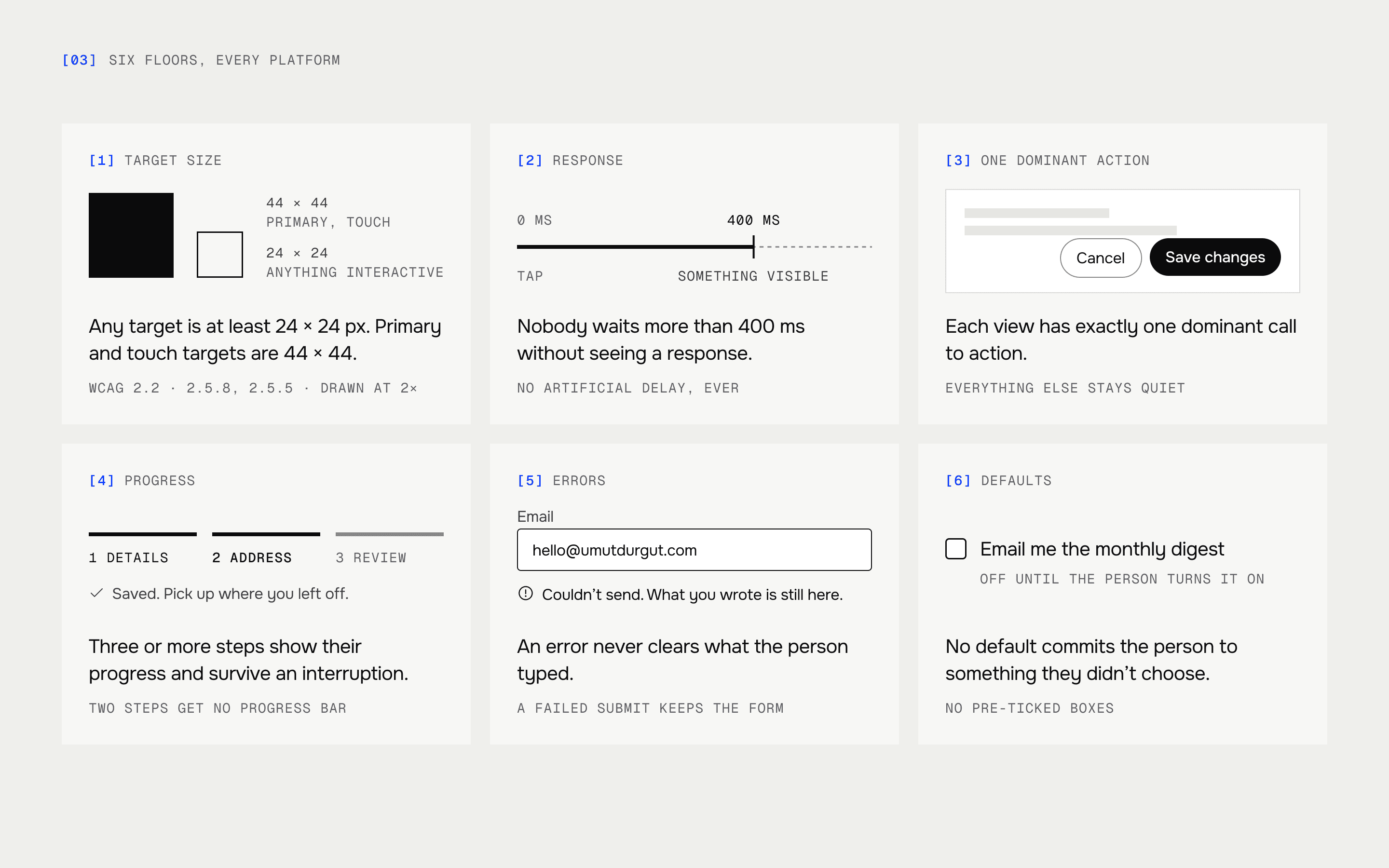Click the '[4] PROGRESS' label

142,481
